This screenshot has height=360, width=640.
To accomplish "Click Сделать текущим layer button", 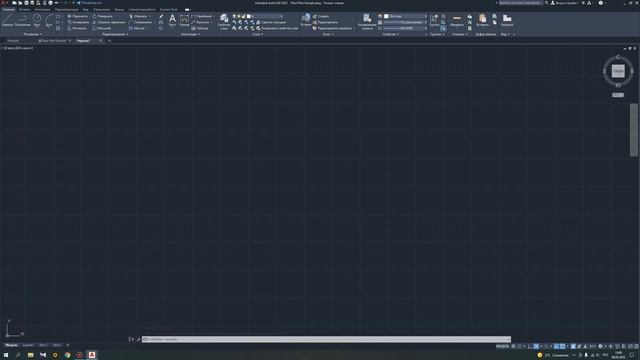I will (x=271, y=22).
